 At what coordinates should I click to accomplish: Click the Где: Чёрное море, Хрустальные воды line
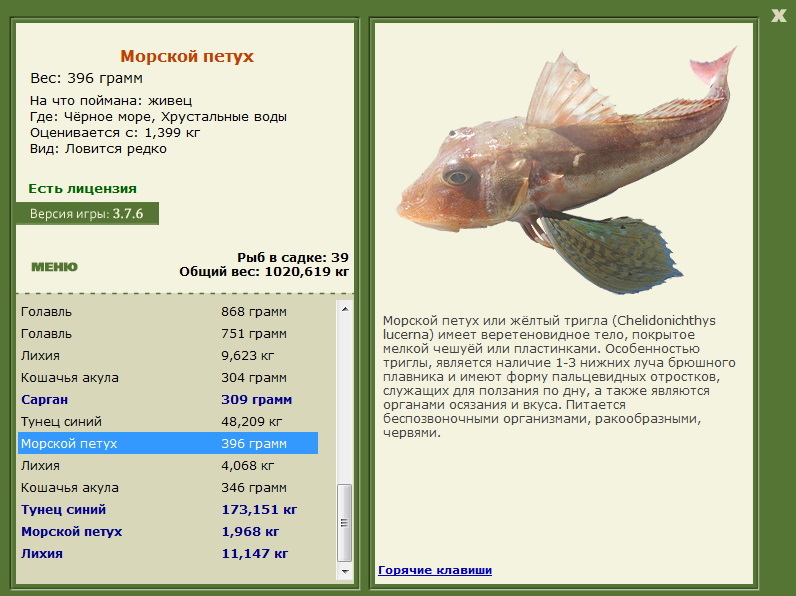158,117
